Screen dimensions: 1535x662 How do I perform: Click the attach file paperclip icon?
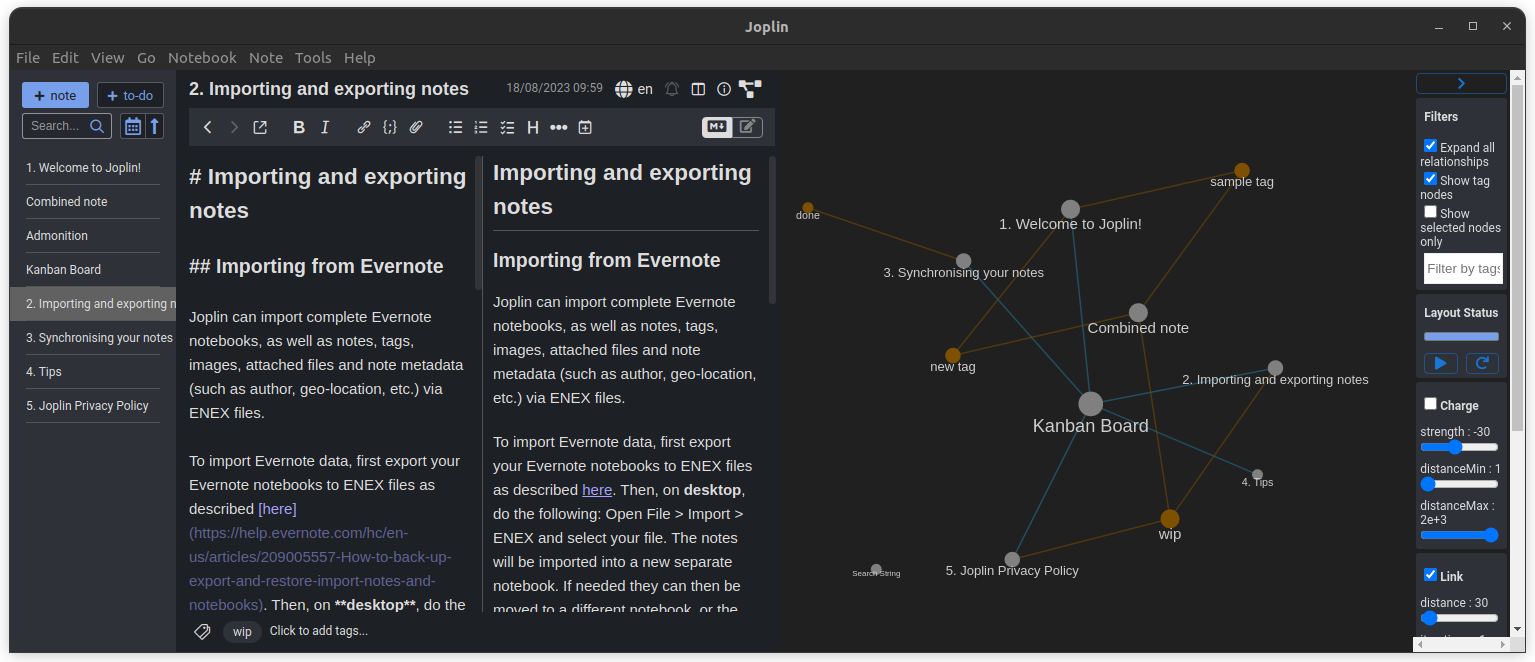[x=416, y=127]
